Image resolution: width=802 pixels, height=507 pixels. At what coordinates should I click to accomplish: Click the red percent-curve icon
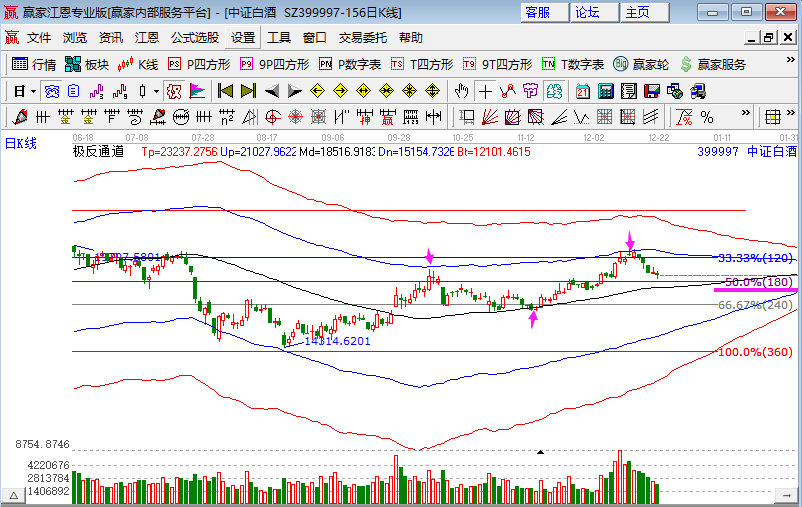click(684, 118)
